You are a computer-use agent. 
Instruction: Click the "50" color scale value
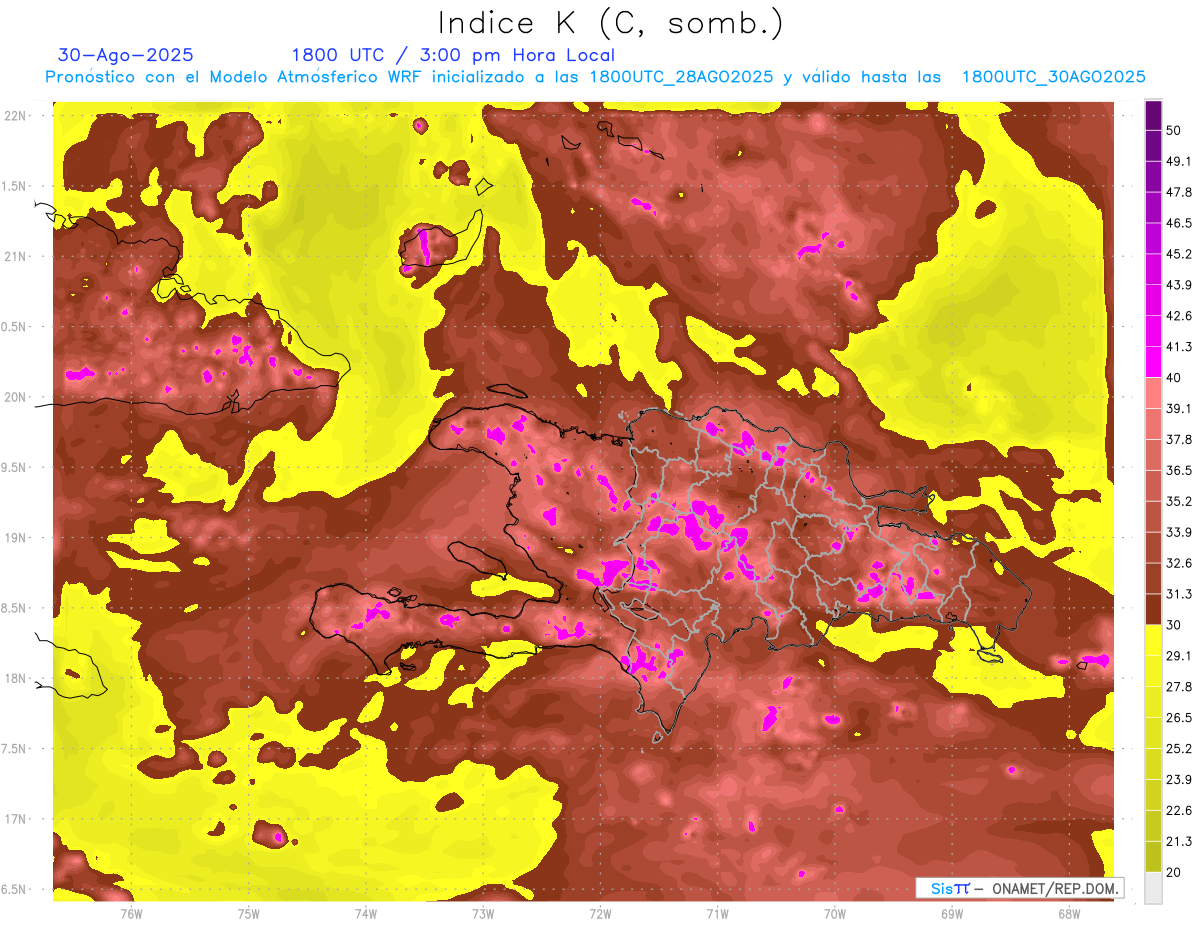coord(1174,131)
